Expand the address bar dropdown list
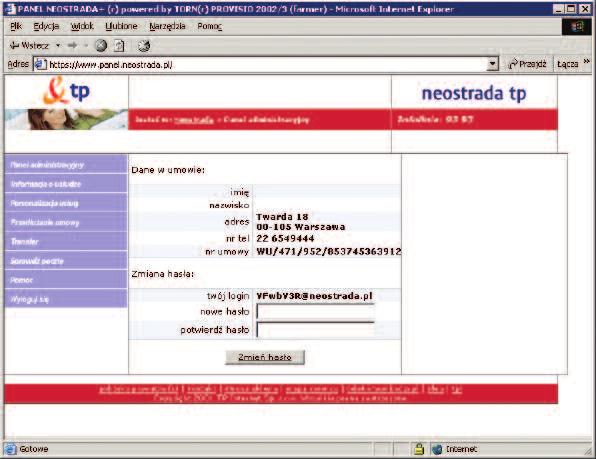The width and height of the screenshot is (596, 459). [x=492, y=64]
